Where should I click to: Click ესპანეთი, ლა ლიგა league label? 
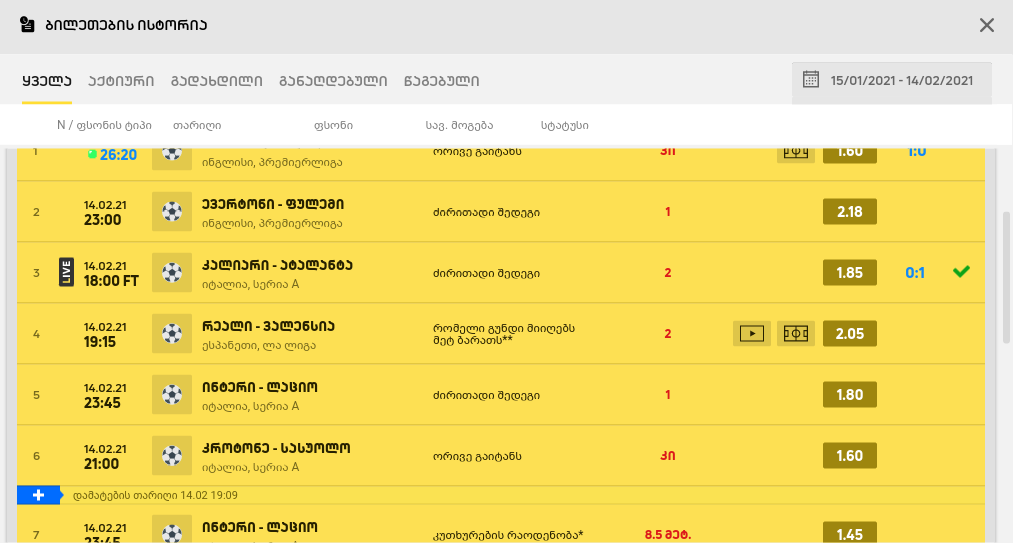[258, 345]
